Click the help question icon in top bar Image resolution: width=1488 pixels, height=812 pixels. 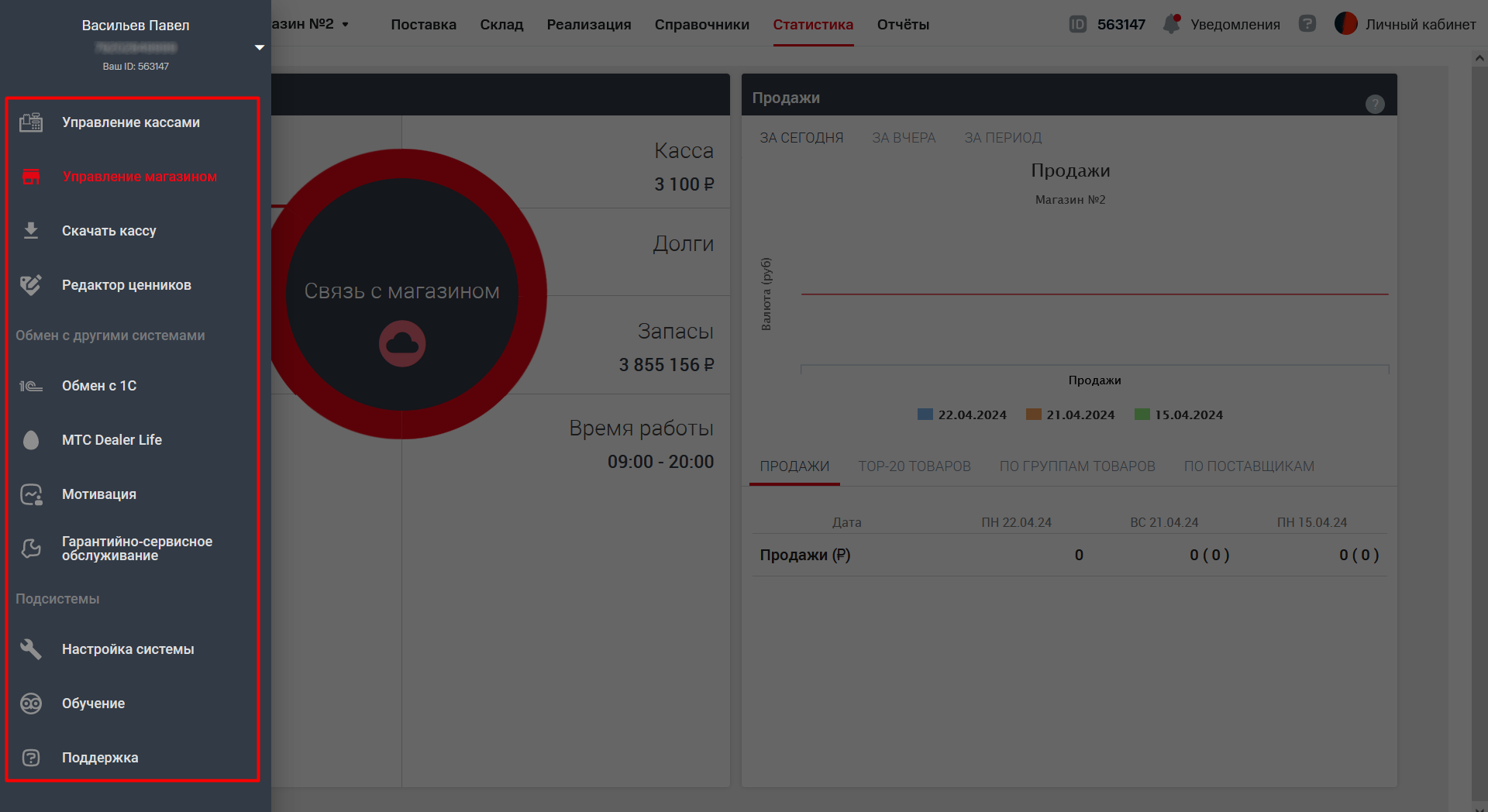[1307, 24]
